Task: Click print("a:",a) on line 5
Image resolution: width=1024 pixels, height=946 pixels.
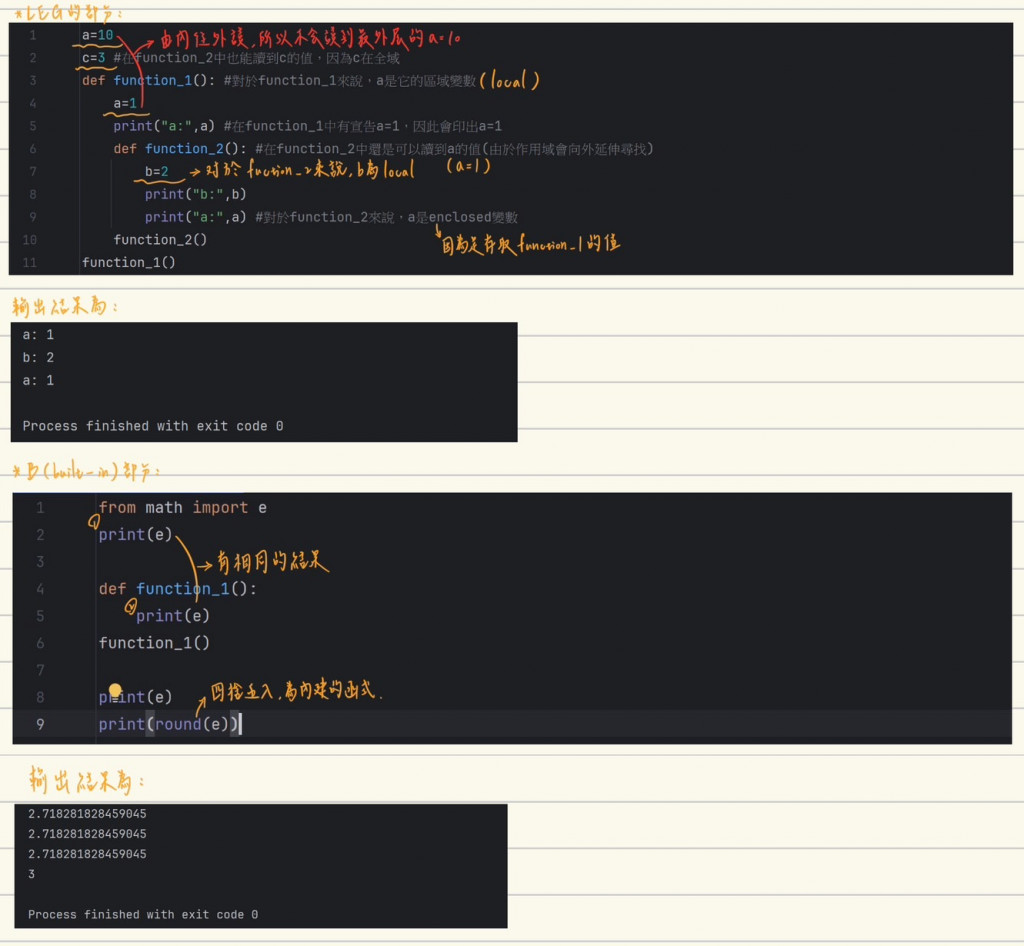Action: point(164,126)
